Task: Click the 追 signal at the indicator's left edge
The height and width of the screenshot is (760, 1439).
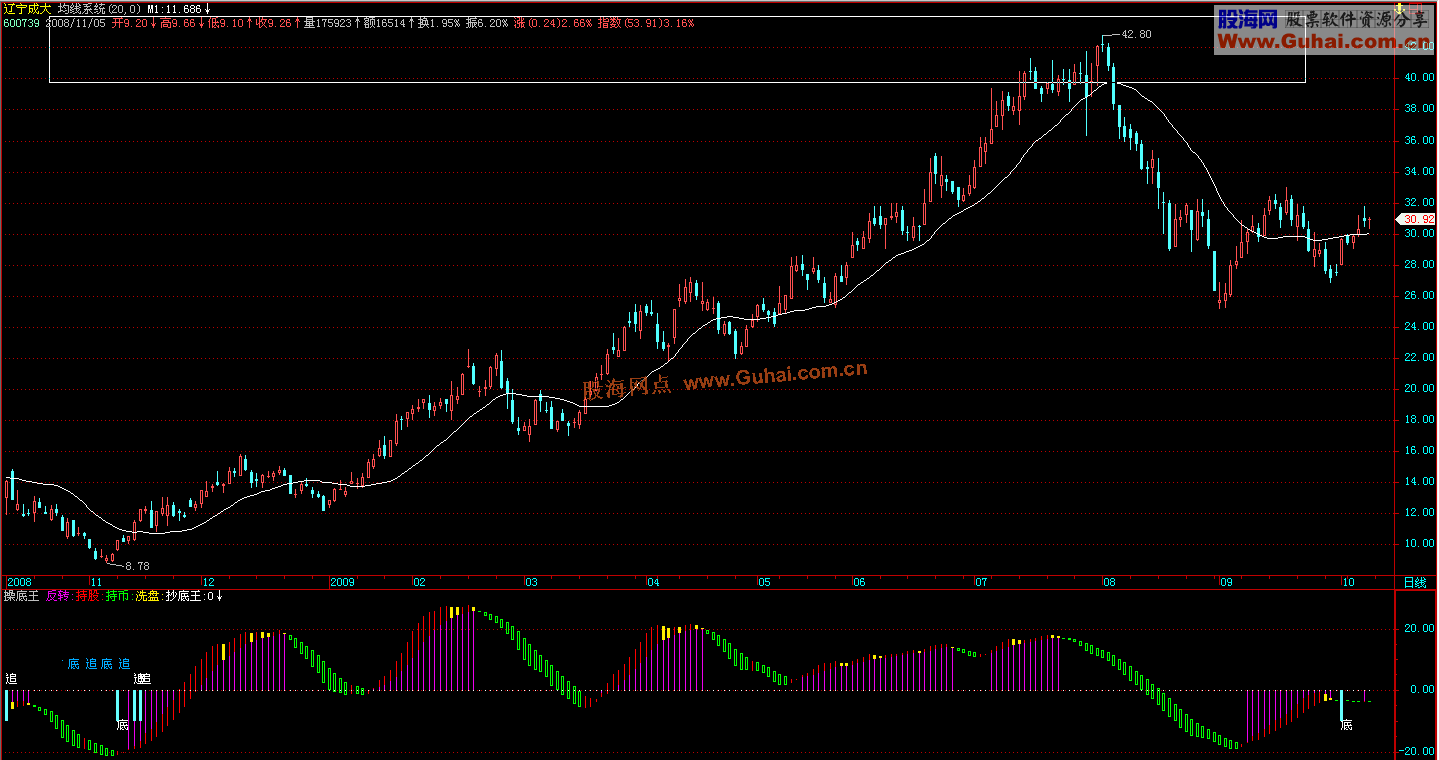Action: point(11,679)
